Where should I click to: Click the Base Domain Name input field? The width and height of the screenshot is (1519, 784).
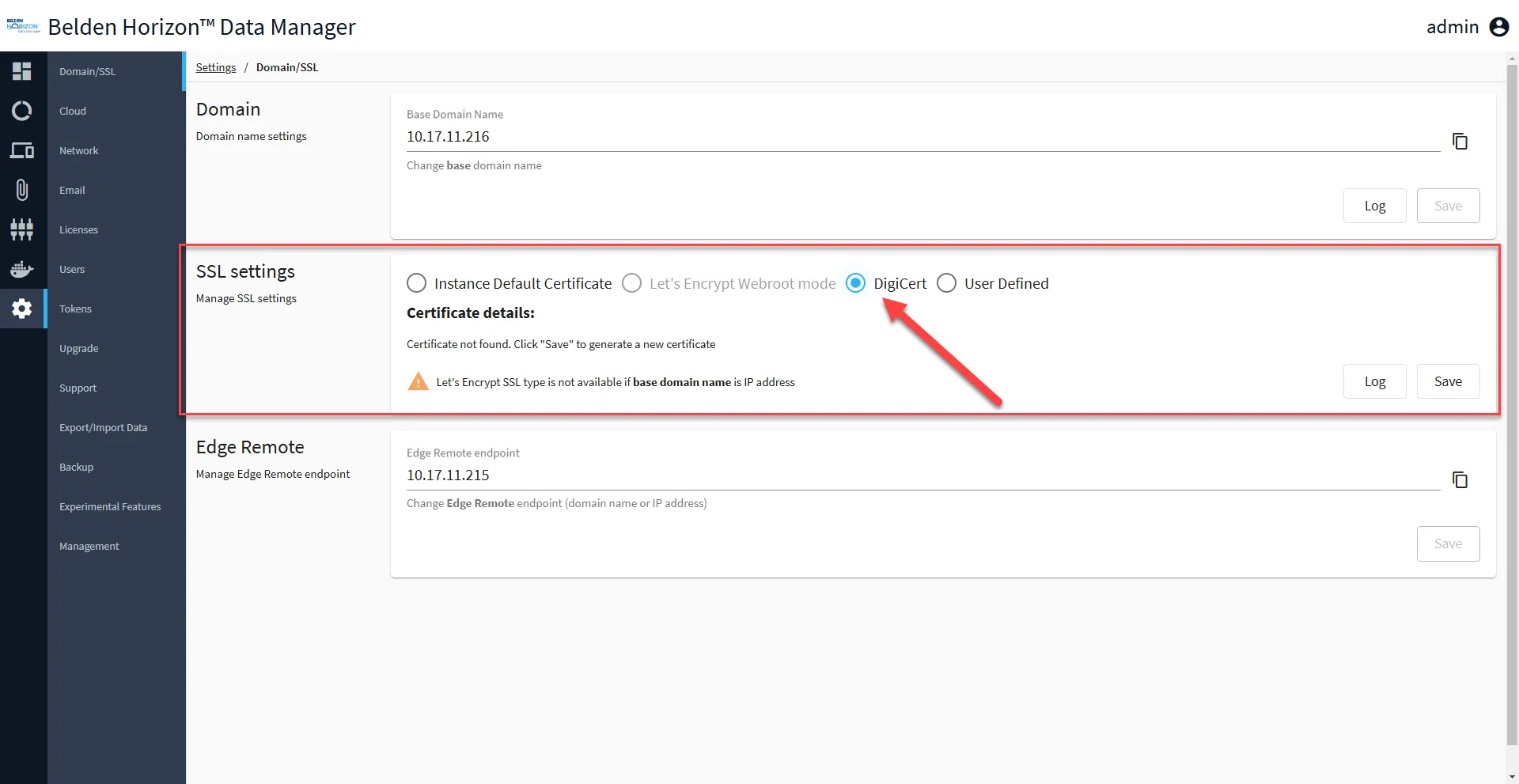tap(923, 137)
